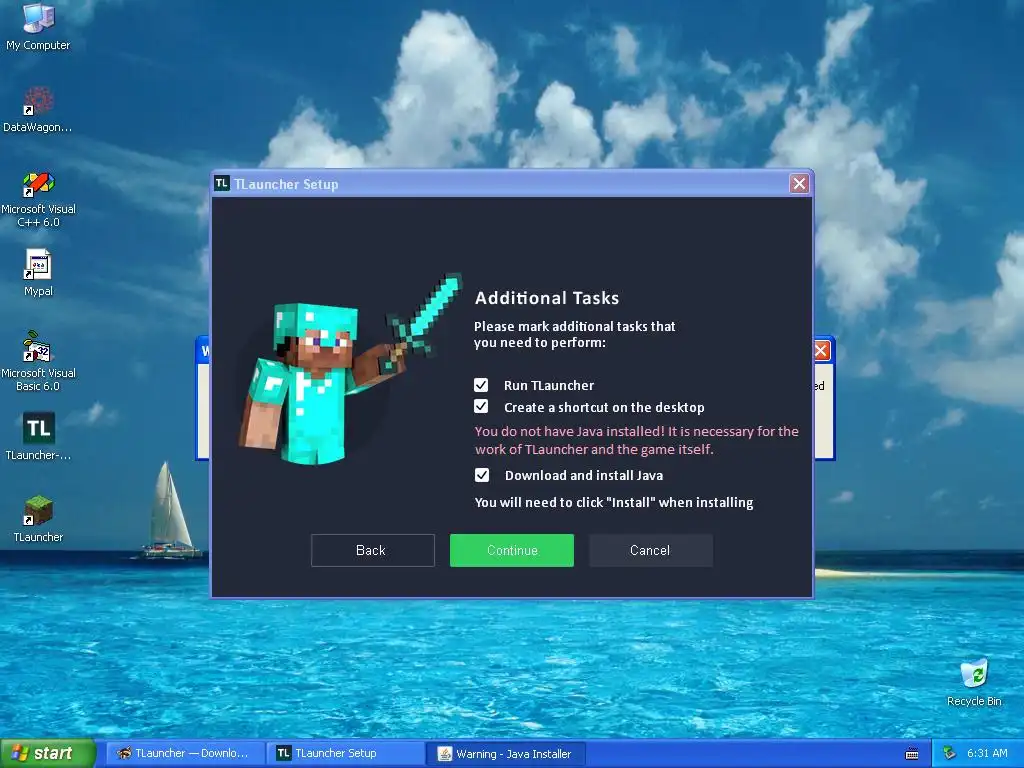Click the keyboard icon in the taskbar
The image size is (1024, 768).
[x=912, y=754]
